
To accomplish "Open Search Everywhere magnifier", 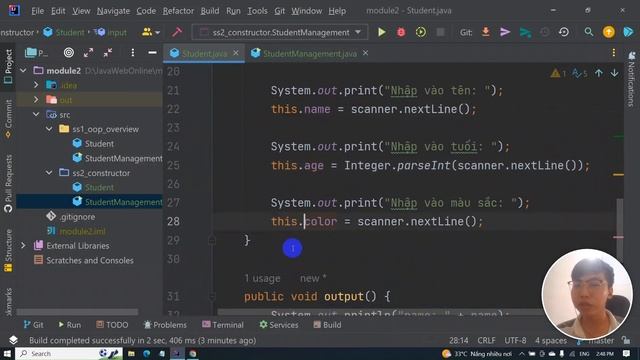I will pyautogui.click(x=589, y=32).
